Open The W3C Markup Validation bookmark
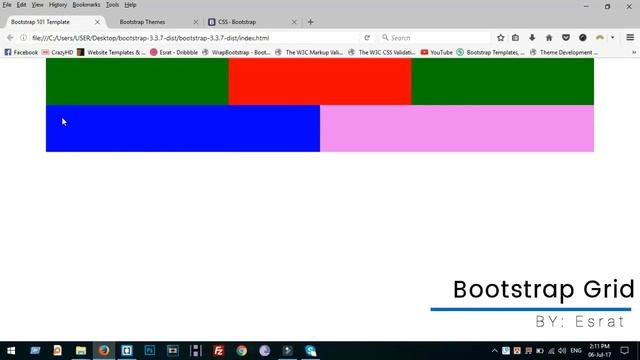This screenshot has width=640, height=360. coord(309,52)
